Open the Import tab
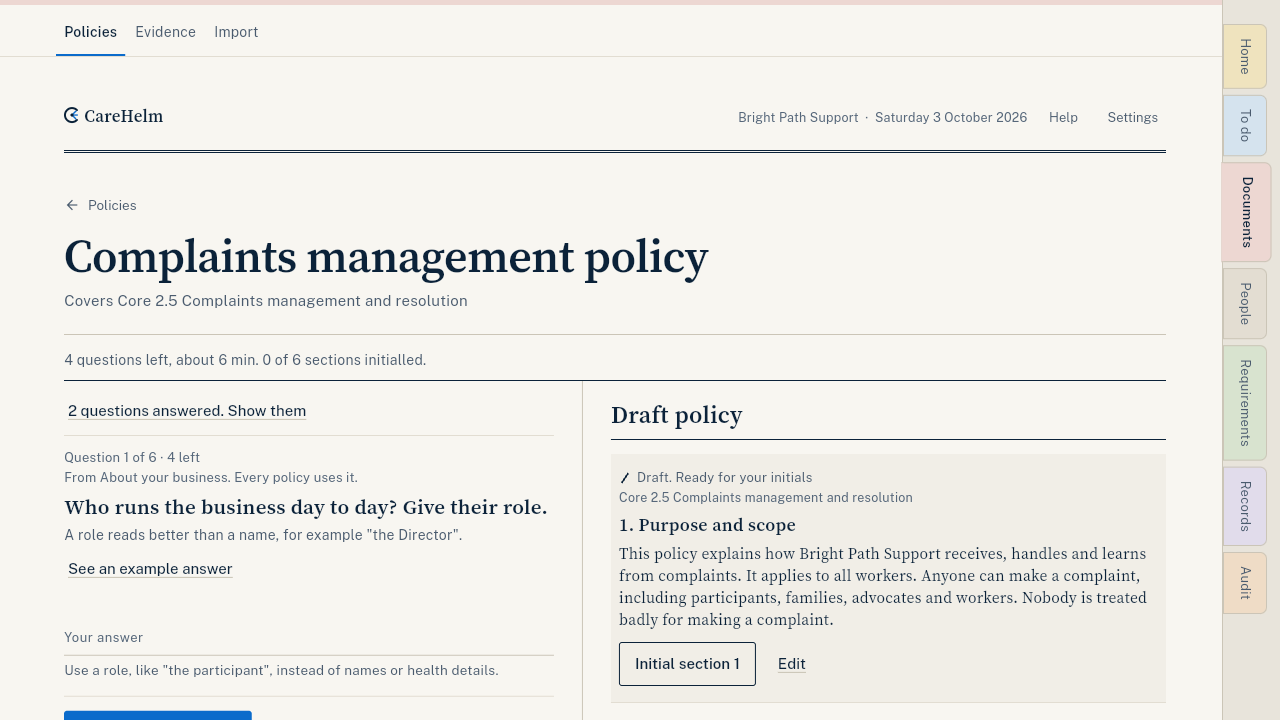The width and height of the screenshot is (1280, 720). click(236, 32)
